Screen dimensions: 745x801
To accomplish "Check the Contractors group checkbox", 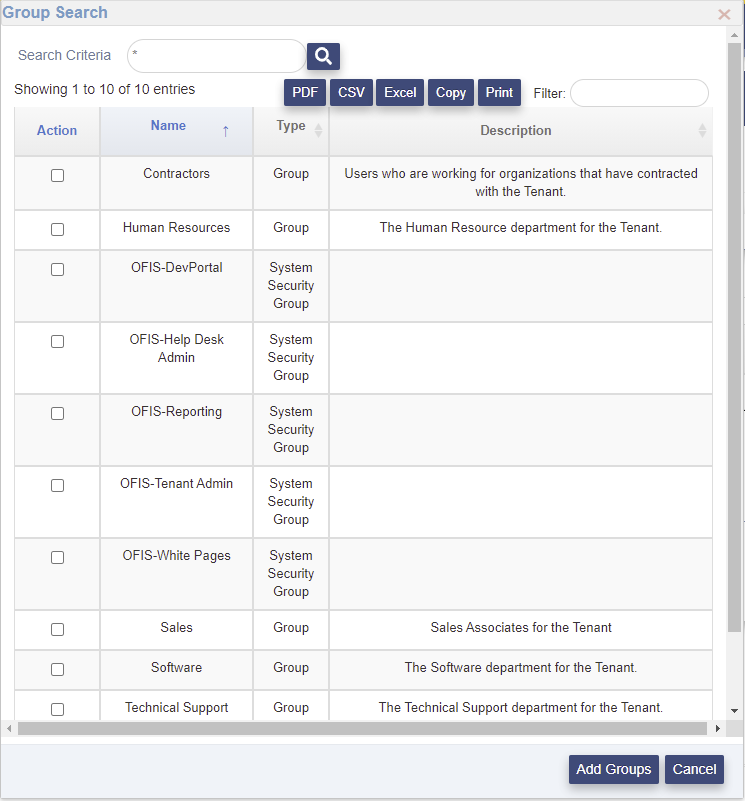I will 57,175.
